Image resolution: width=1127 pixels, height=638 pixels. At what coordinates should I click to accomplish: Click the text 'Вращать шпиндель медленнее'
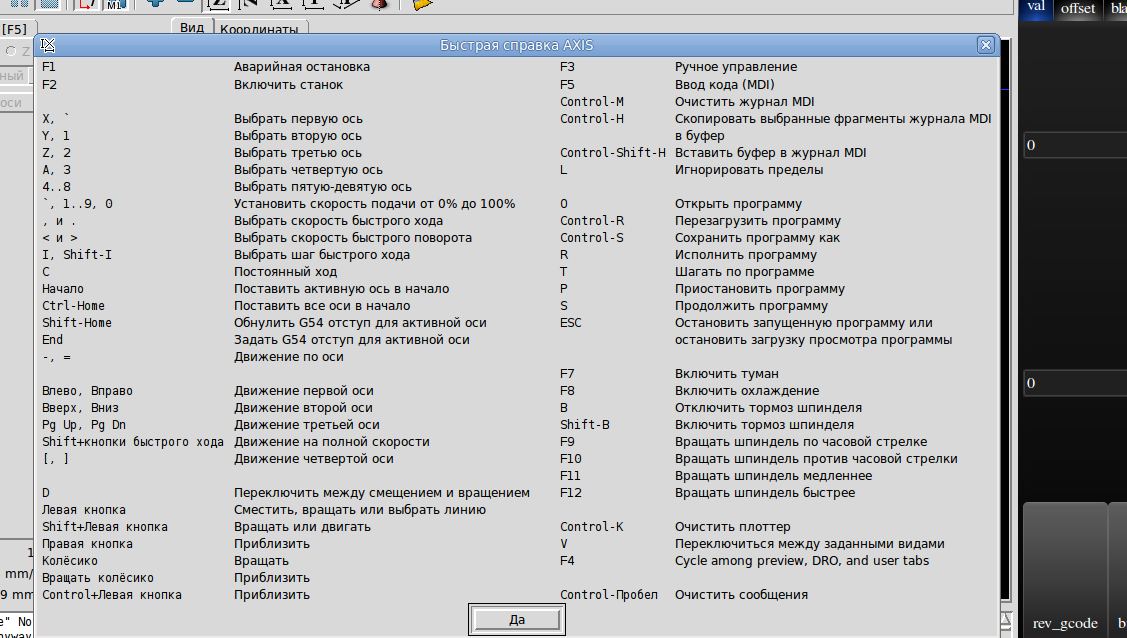click(773, 476)
